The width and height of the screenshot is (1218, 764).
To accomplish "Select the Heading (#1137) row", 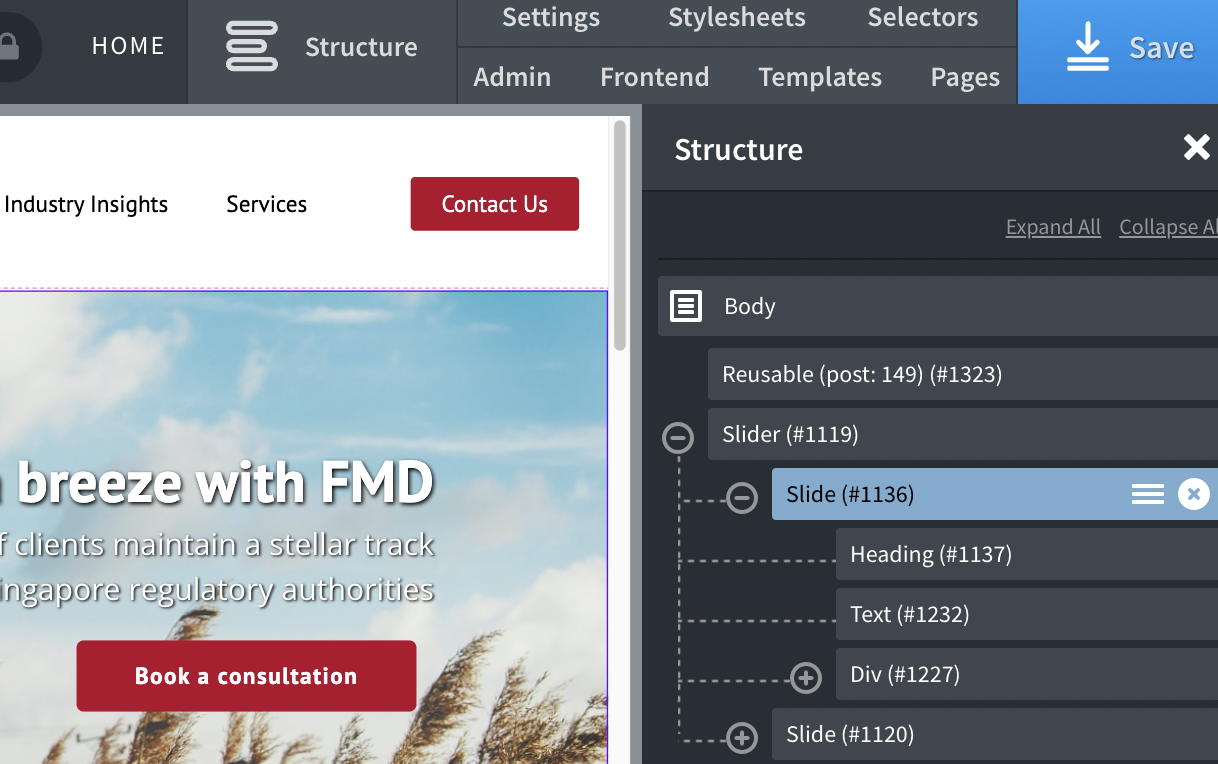I will click(x=1027, y=554).
